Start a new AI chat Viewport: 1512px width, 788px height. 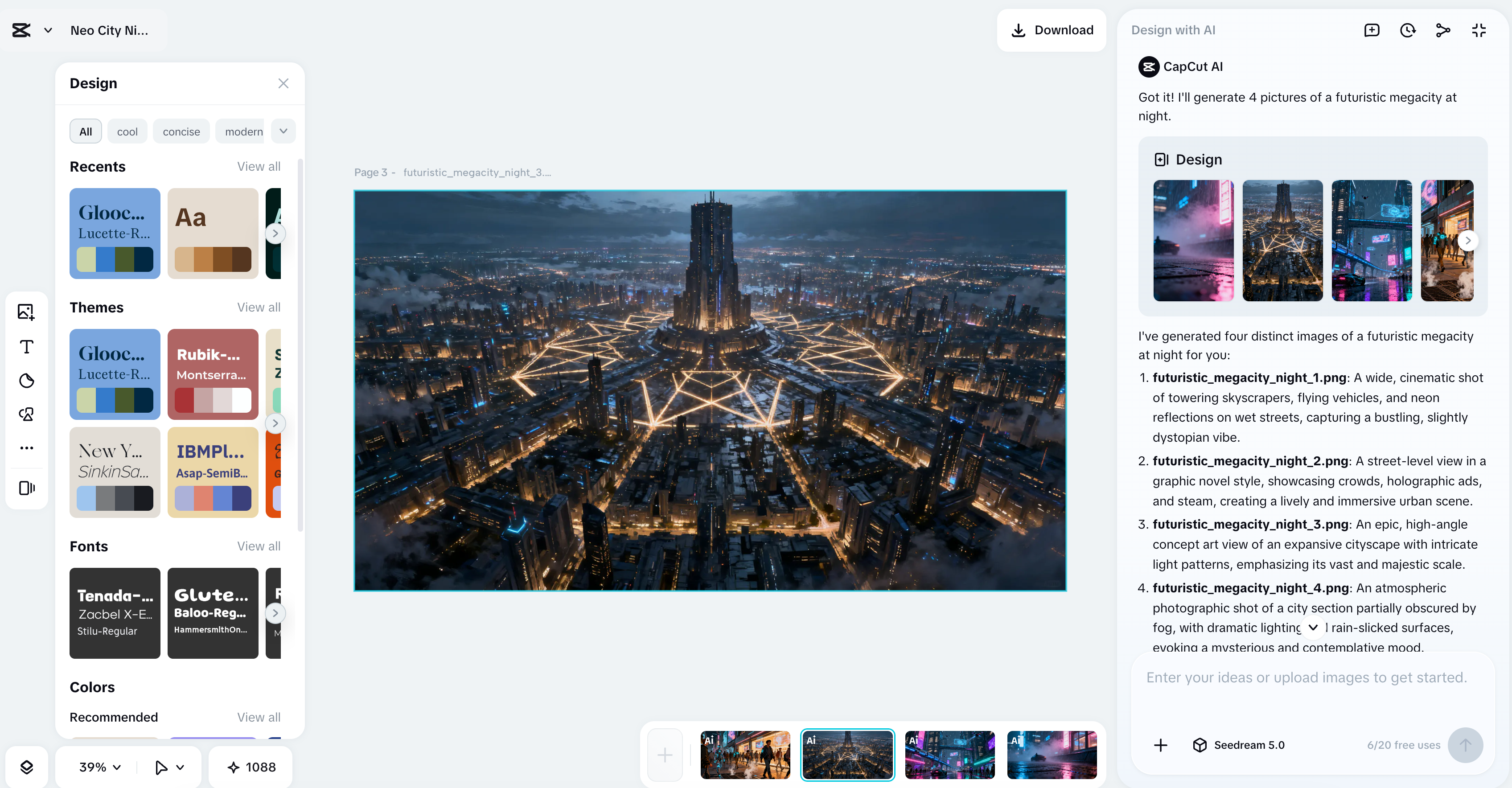1372,30
